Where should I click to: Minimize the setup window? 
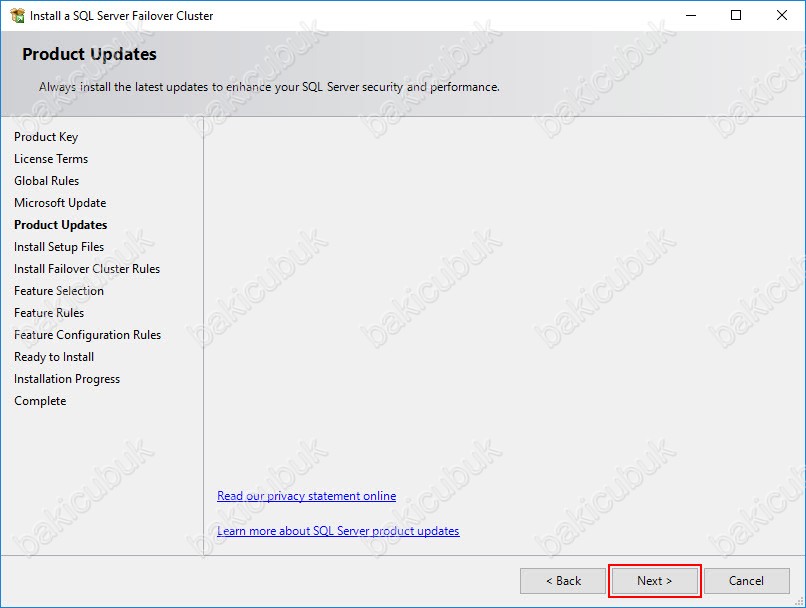pyautogui.click(x=691, y=15)
